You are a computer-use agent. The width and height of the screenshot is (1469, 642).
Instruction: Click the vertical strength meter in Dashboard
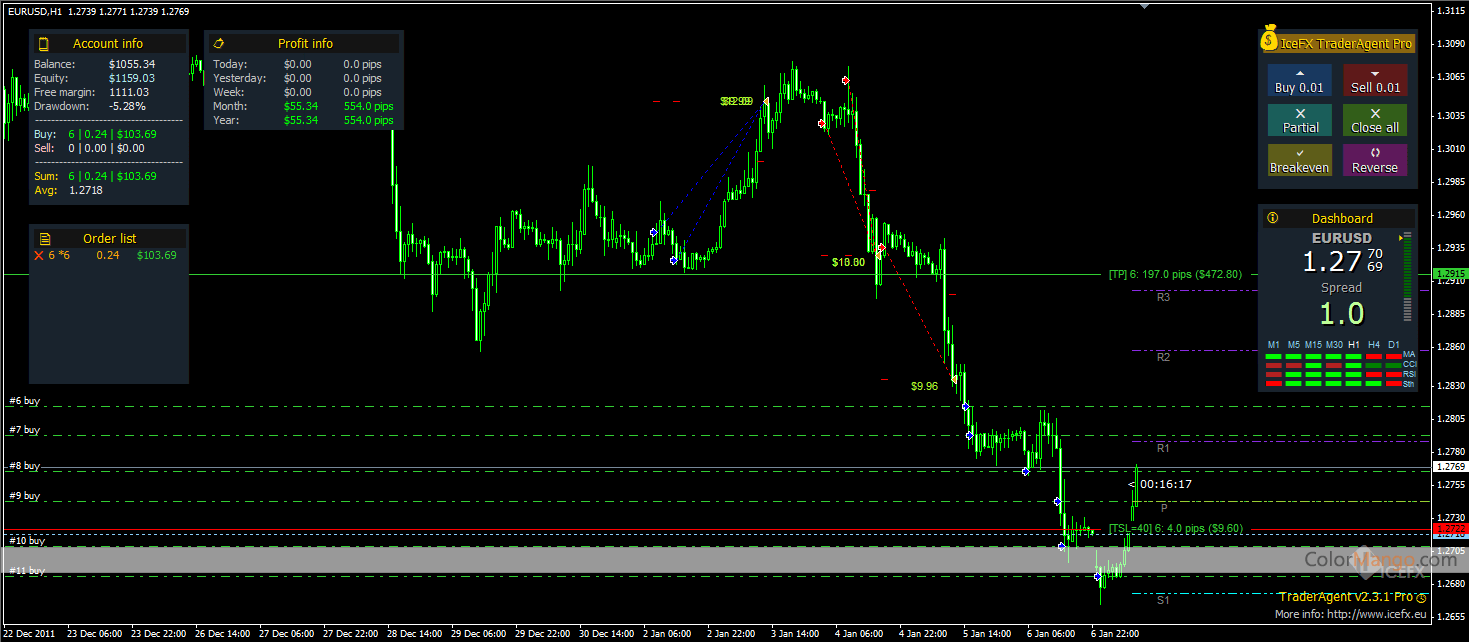[x=1408, y=277]
